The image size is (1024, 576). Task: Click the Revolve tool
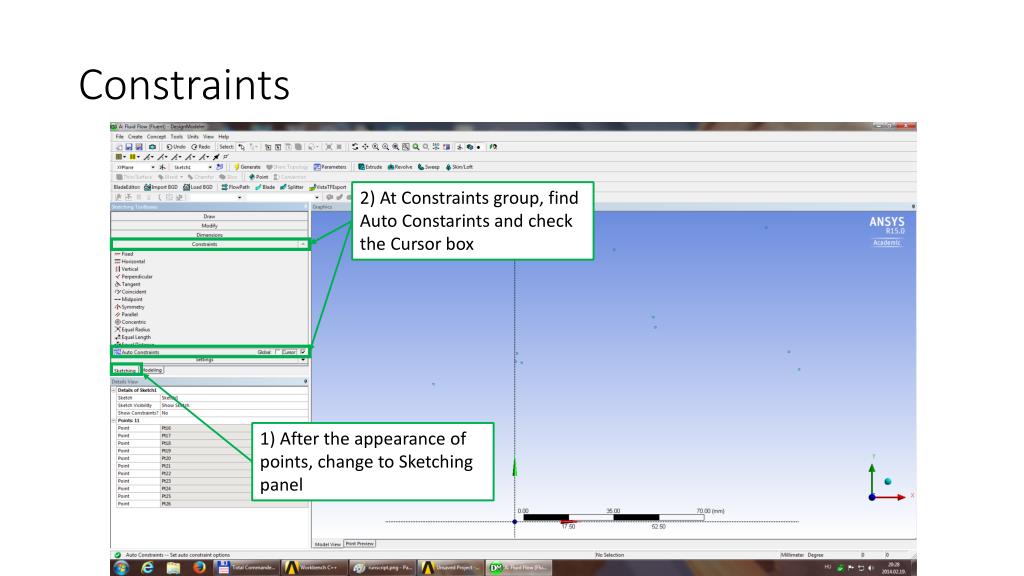400,167
